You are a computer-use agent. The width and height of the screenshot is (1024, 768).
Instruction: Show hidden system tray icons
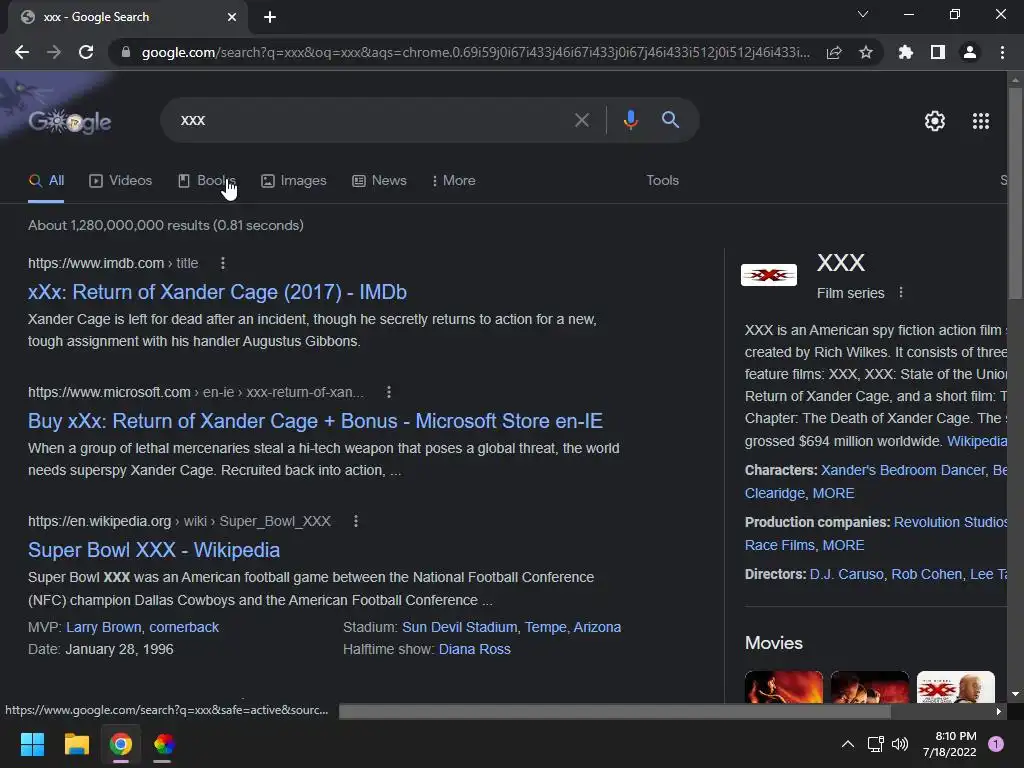pos(848,744)
